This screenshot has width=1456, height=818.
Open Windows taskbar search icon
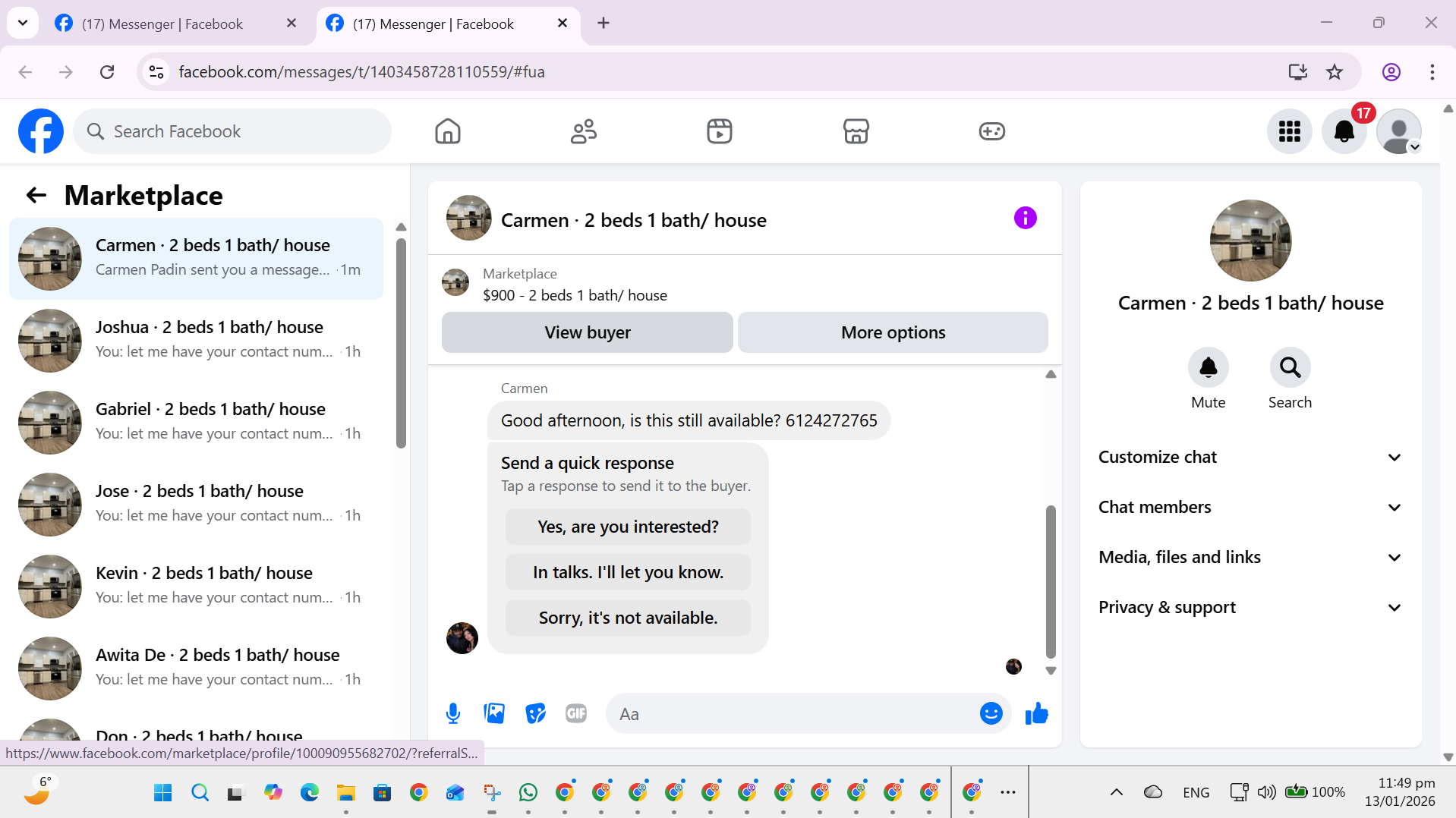tap(200, 793)
